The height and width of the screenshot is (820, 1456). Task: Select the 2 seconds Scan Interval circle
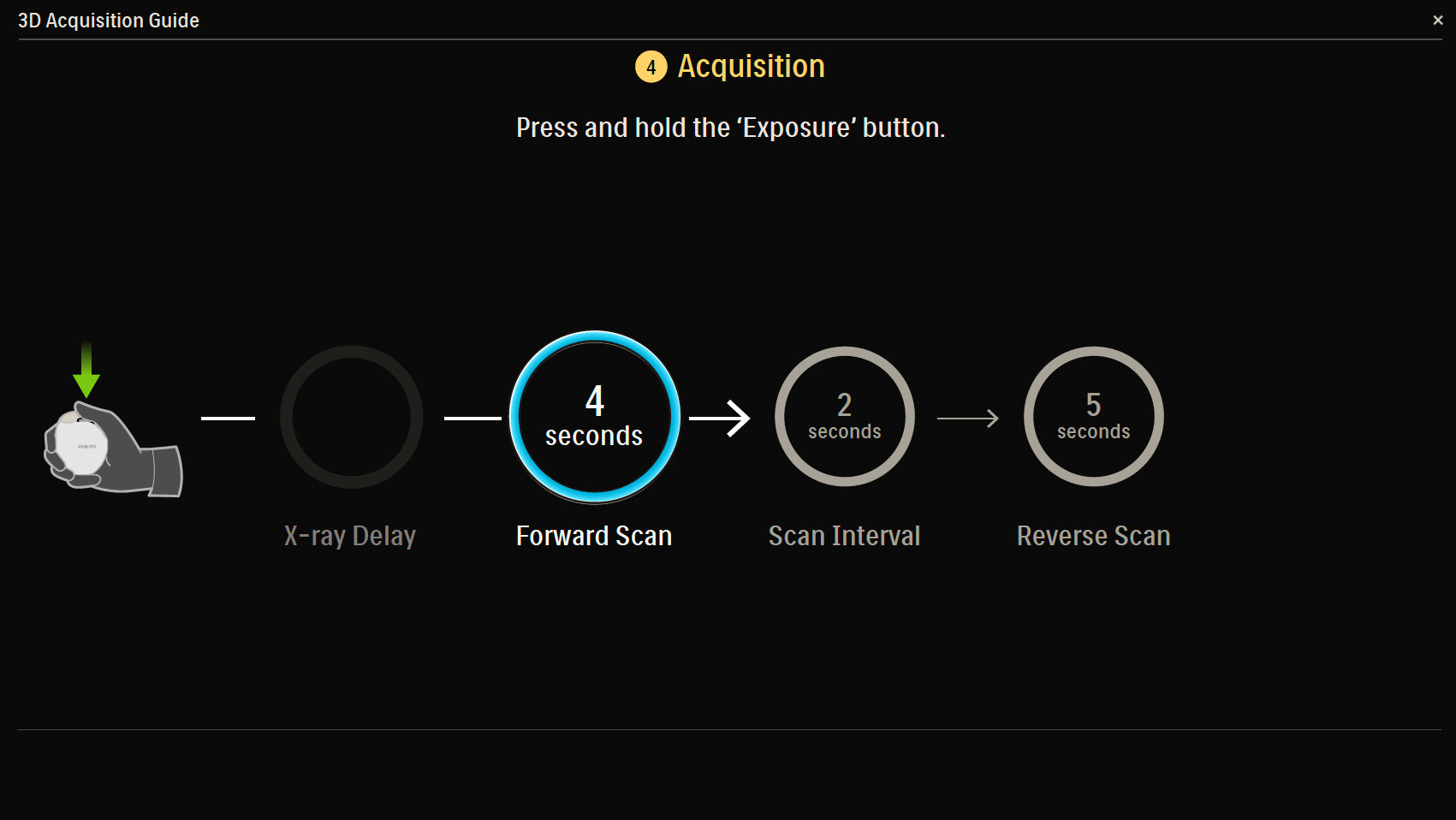tap(844, 417)
